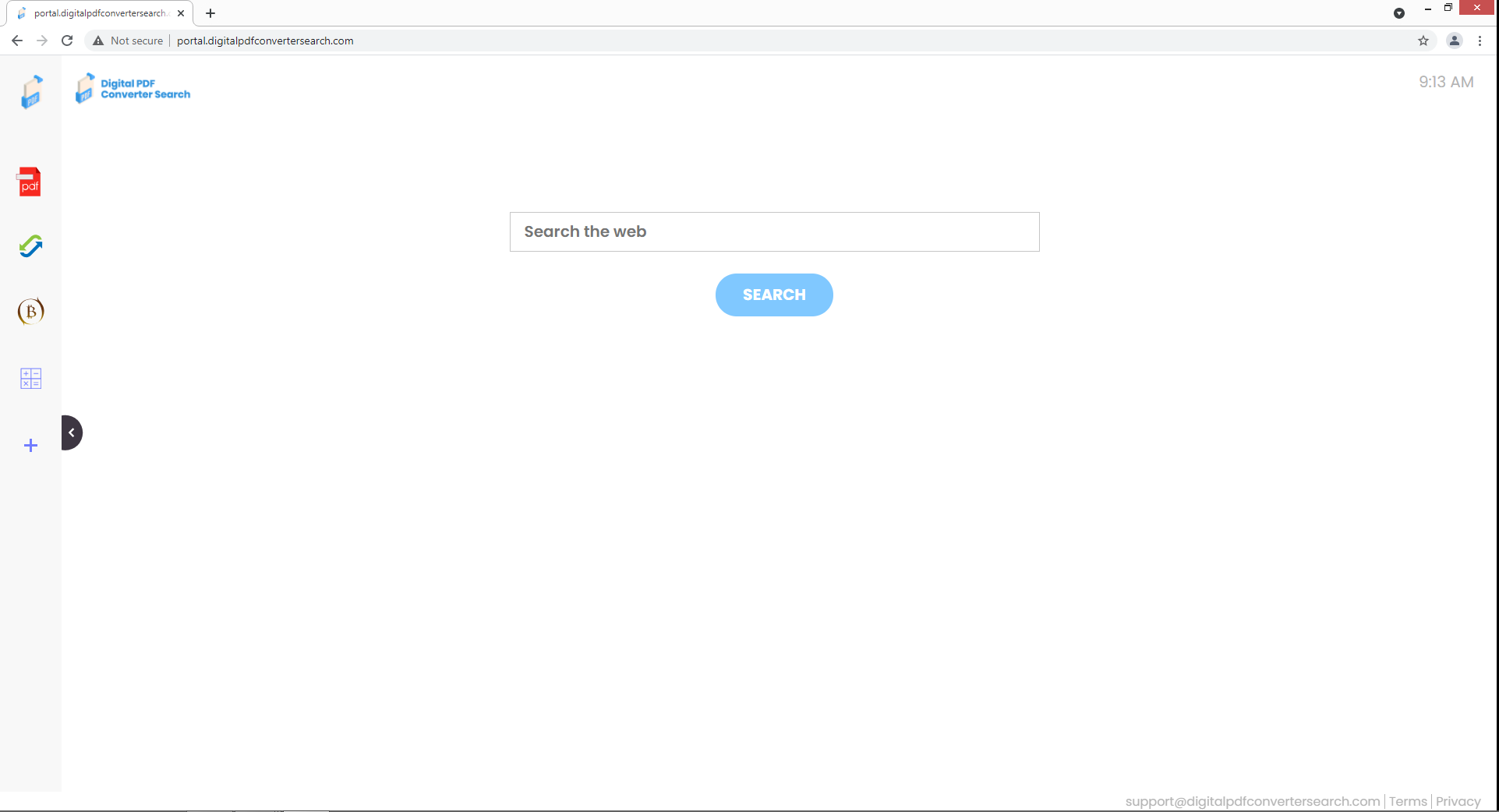Close the current browser tab
Image resolution: width=1499 pixels, height=812 pixels.
(x=181, y=13)
